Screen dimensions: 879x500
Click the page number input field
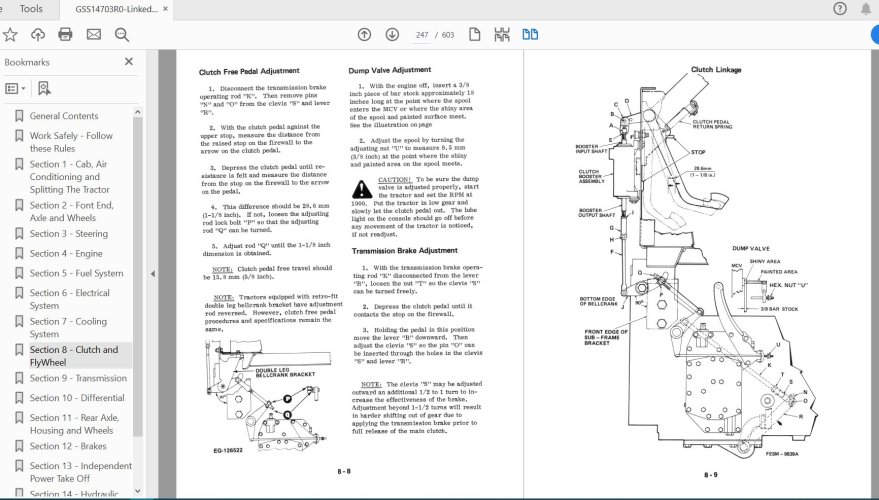tap(422, 35)
